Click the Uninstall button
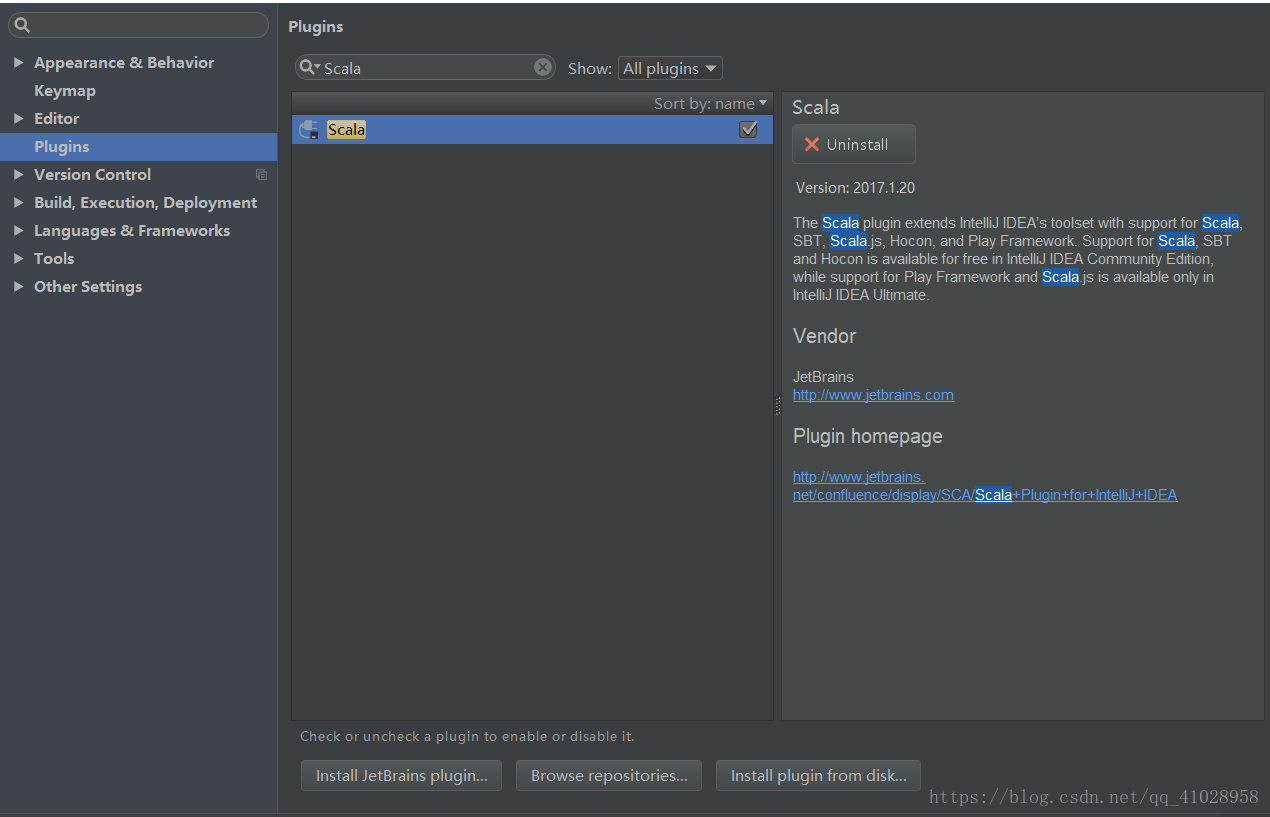The image size is (1270, 817). 854,144
